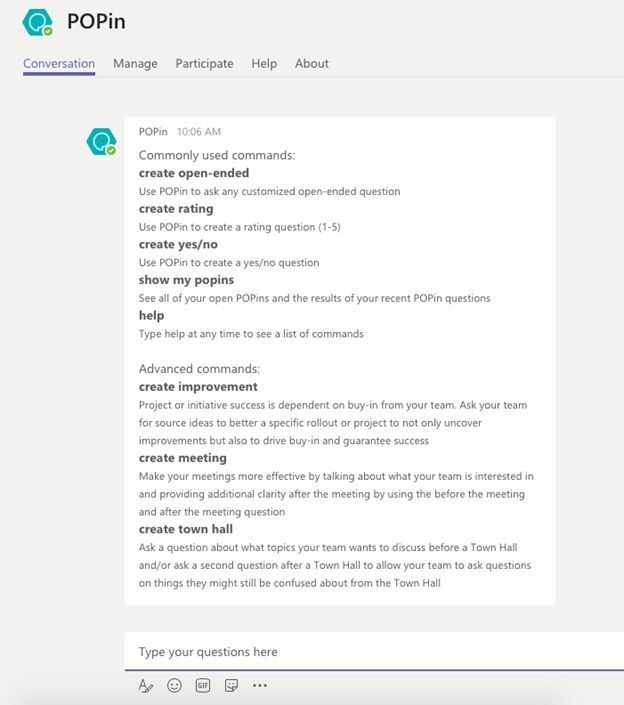Click the POPin app logo in the header
This screenshot has height=705, width=624.
coord(38,22)
